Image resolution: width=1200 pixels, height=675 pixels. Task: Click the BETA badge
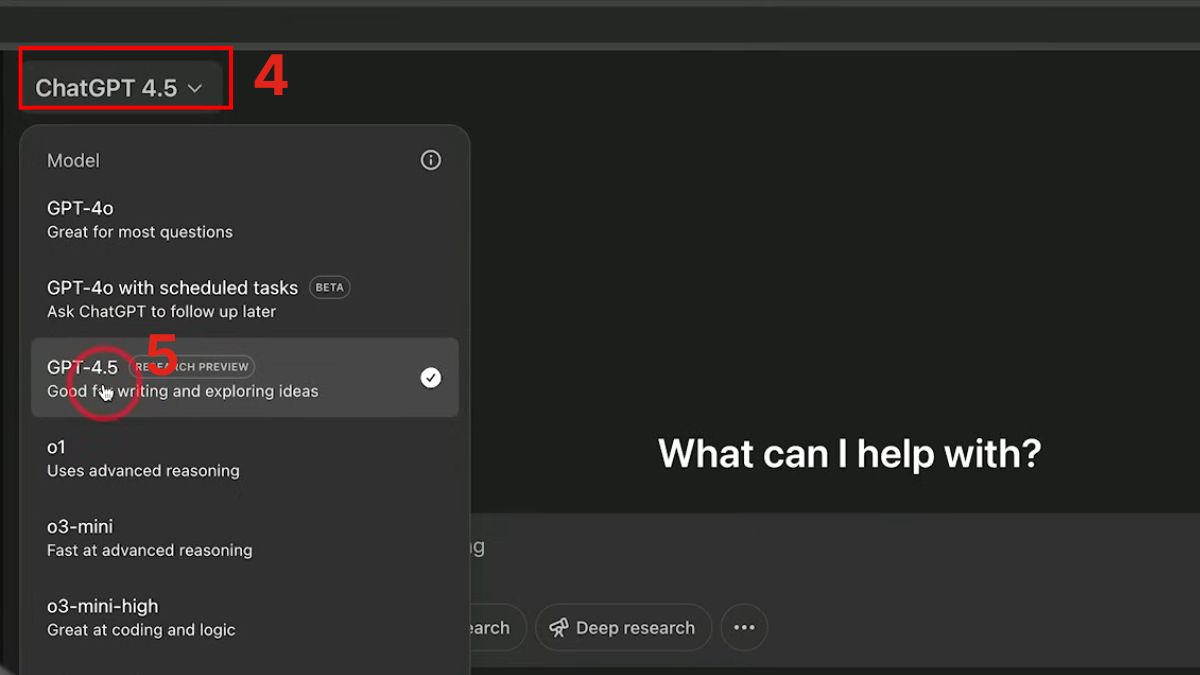click(329, 288)
